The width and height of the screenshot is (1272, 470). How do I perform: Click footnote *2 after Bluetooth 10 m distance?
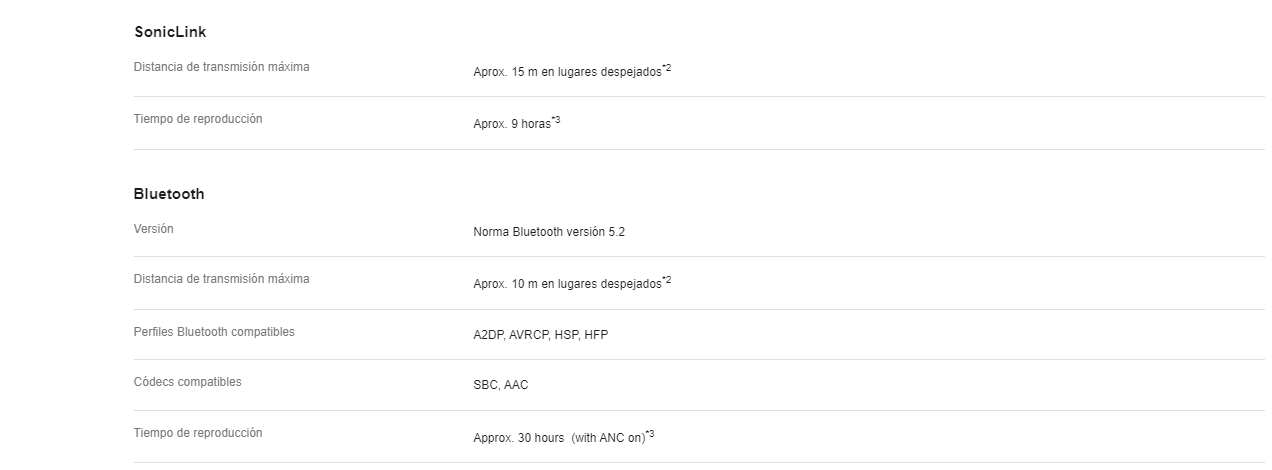click(x=667, y=280)
